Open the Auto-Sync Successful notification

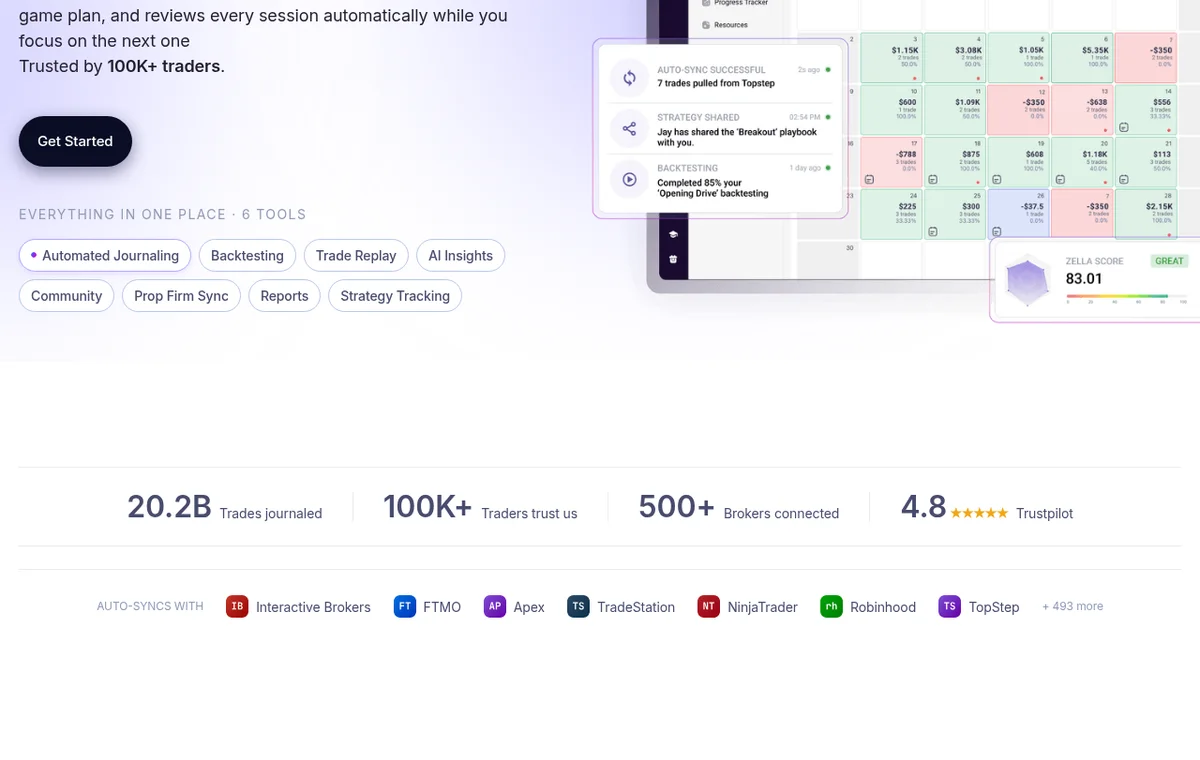[x=720, y=77]
